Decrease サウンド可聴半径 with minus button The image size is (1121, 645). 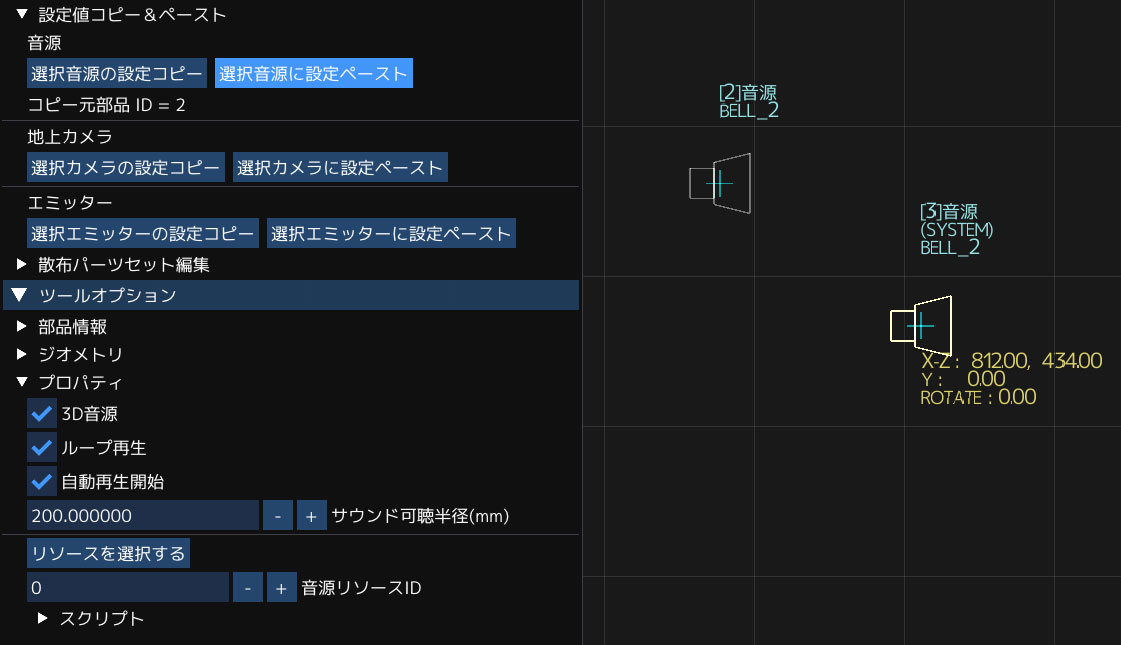[278, 515]
